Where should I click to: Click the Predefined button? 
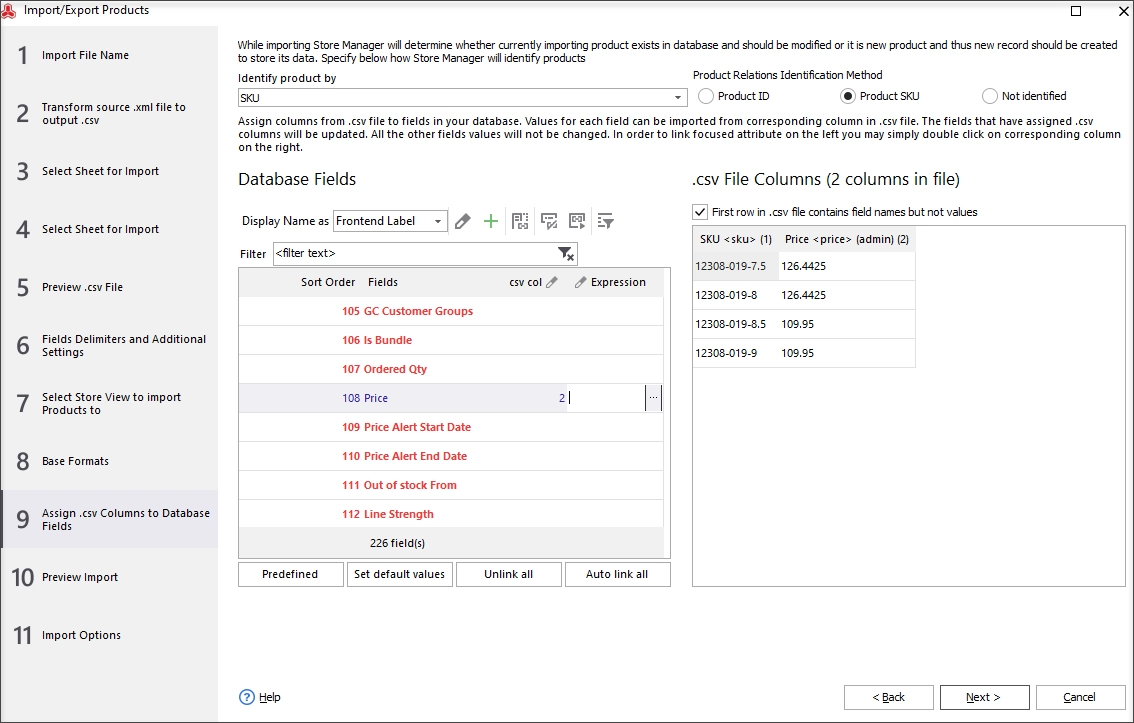pos(291,574)
